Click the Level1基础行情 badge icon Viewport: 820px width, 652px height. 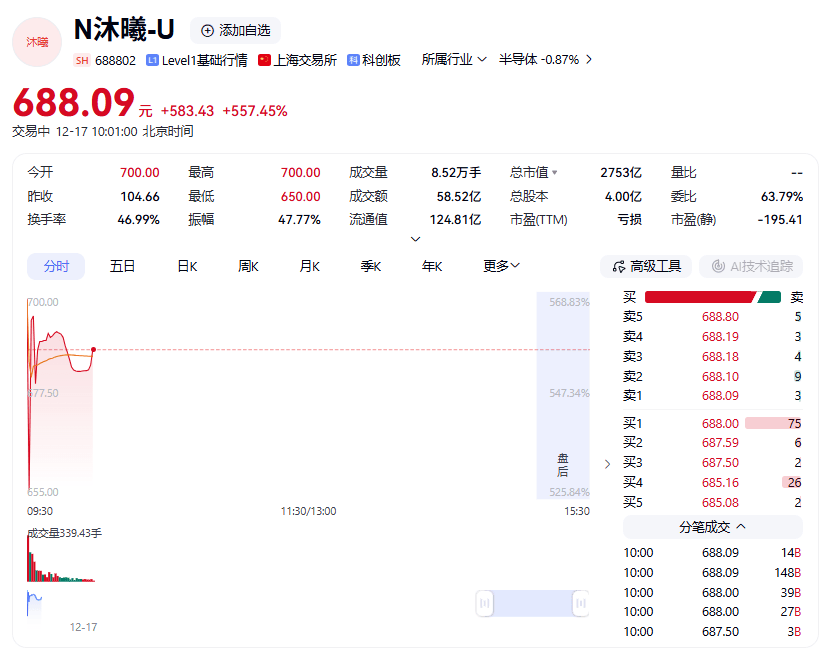click(150, 62)
